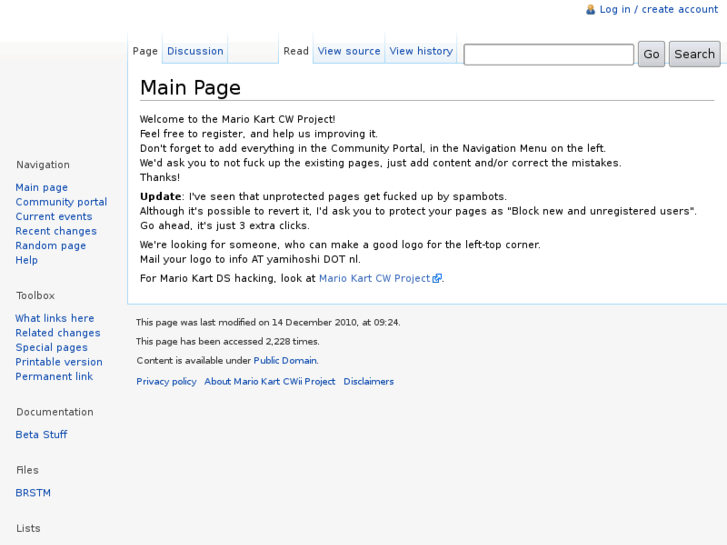Focus the wiki search input field
This screenshot has width=727, height=545.
coord(548,54)
